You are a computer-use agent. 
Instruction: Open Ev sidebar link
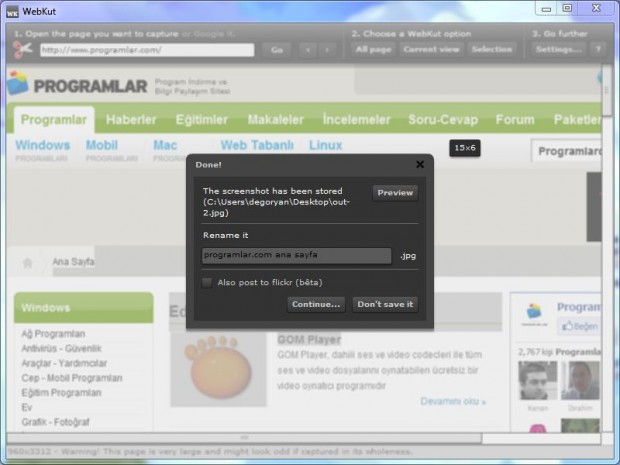pyautogui.click(x=26, y=407)
